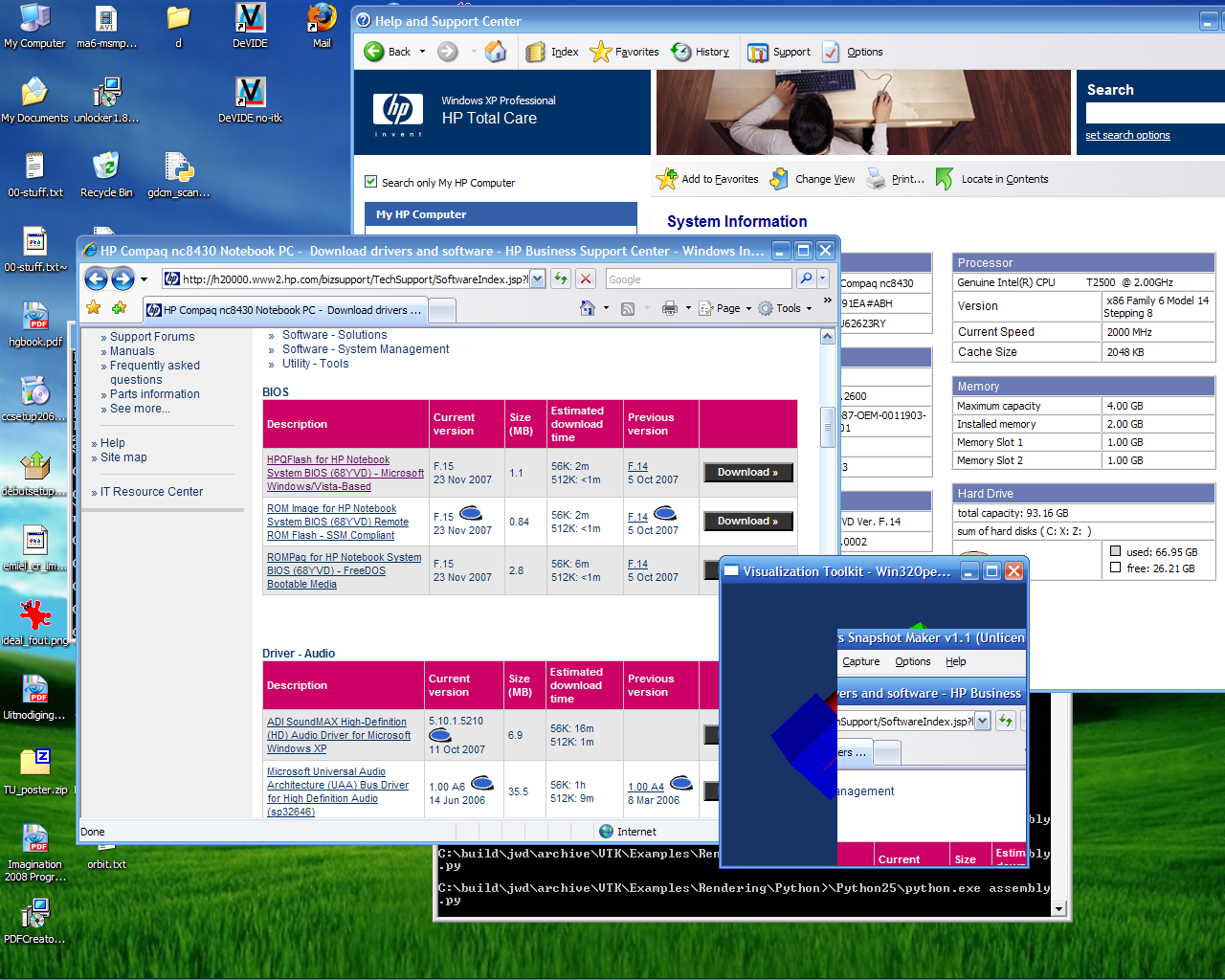Click the IE Home toolbar icon
The width and height of the screenshot is (1225, 980).
click(588, 308)
